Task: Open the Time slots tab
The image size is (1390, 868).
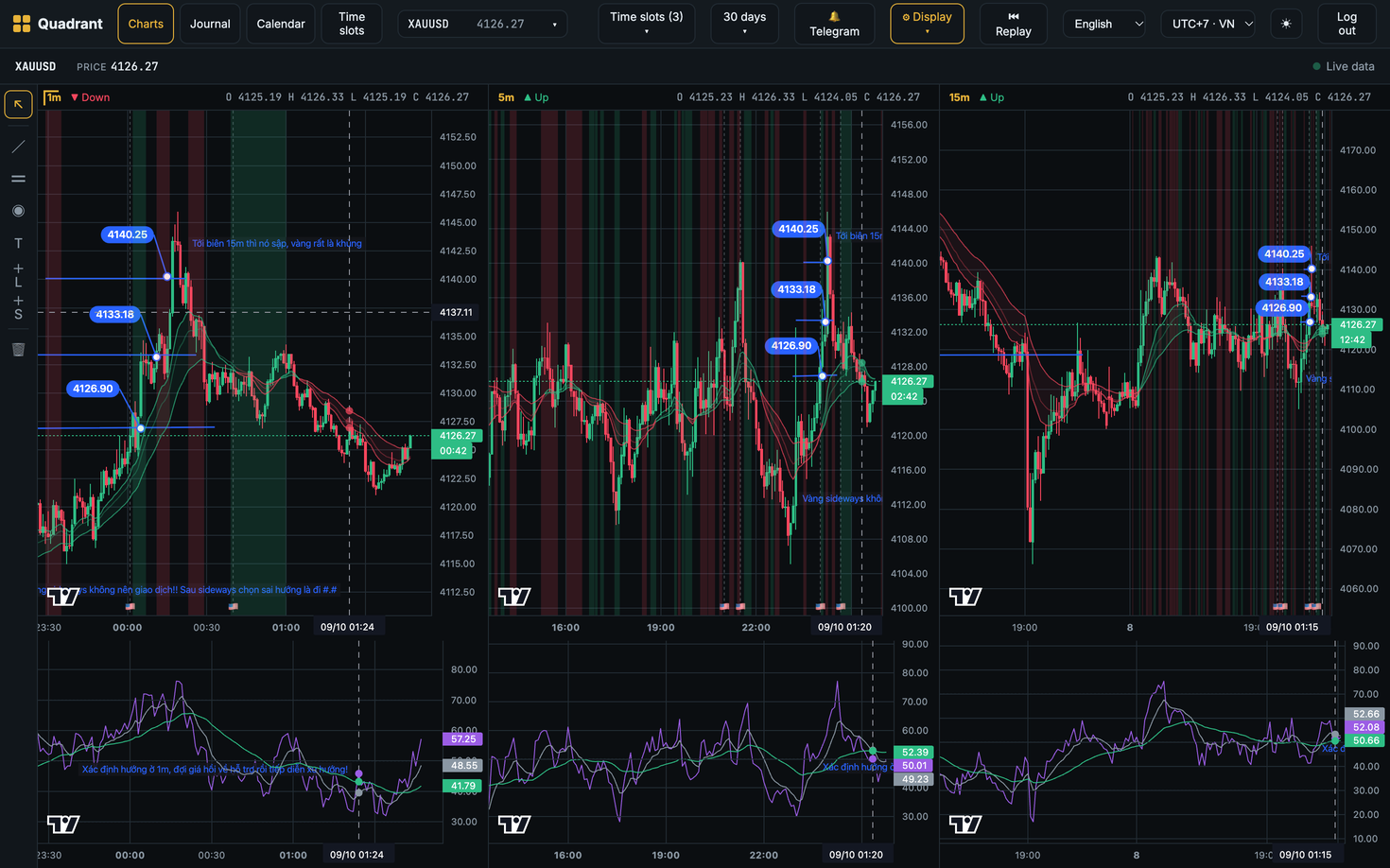Action: [x=352, y=24]
